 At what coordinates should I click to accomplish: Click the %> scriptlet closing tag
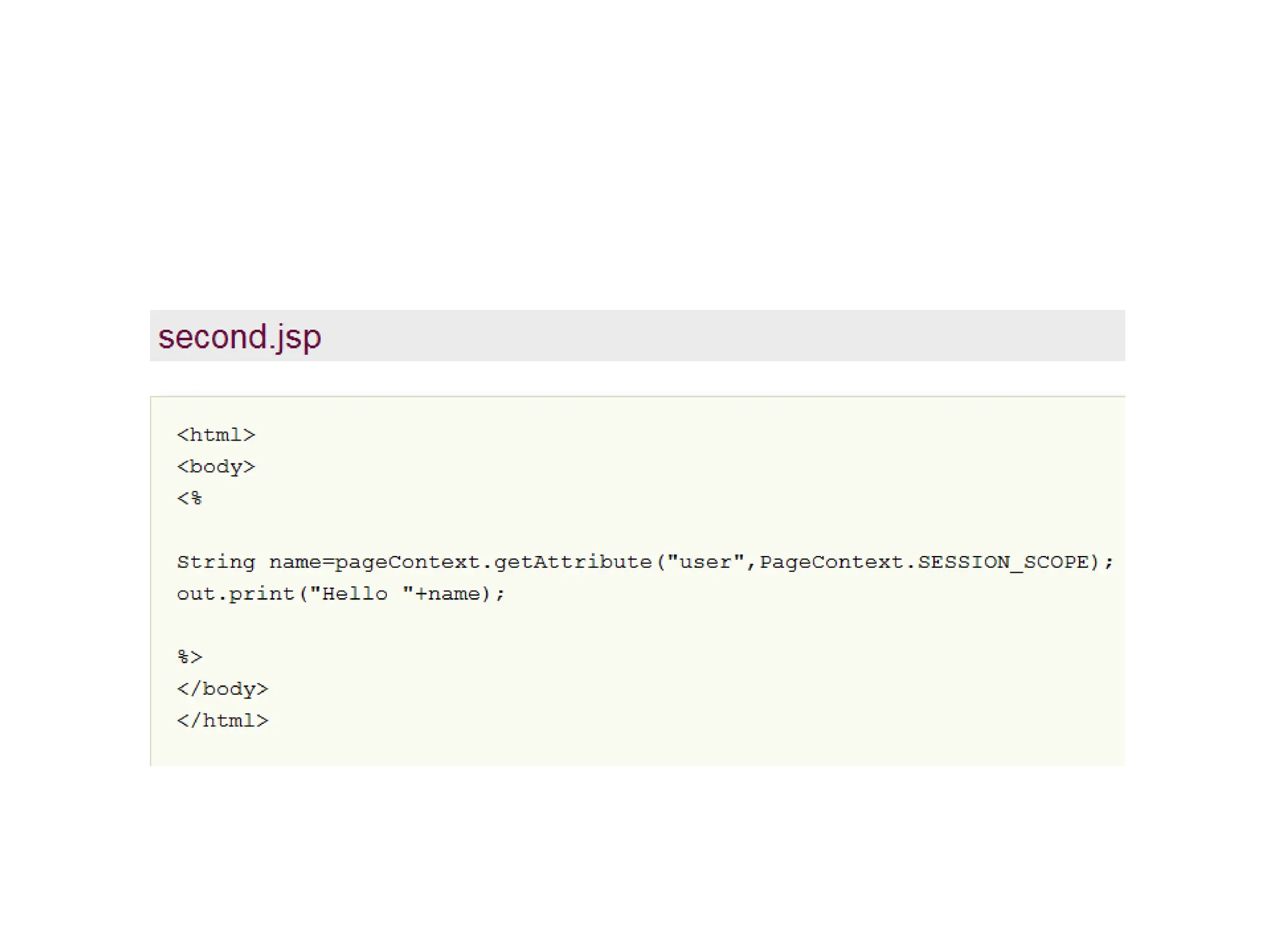coord(190,657)
